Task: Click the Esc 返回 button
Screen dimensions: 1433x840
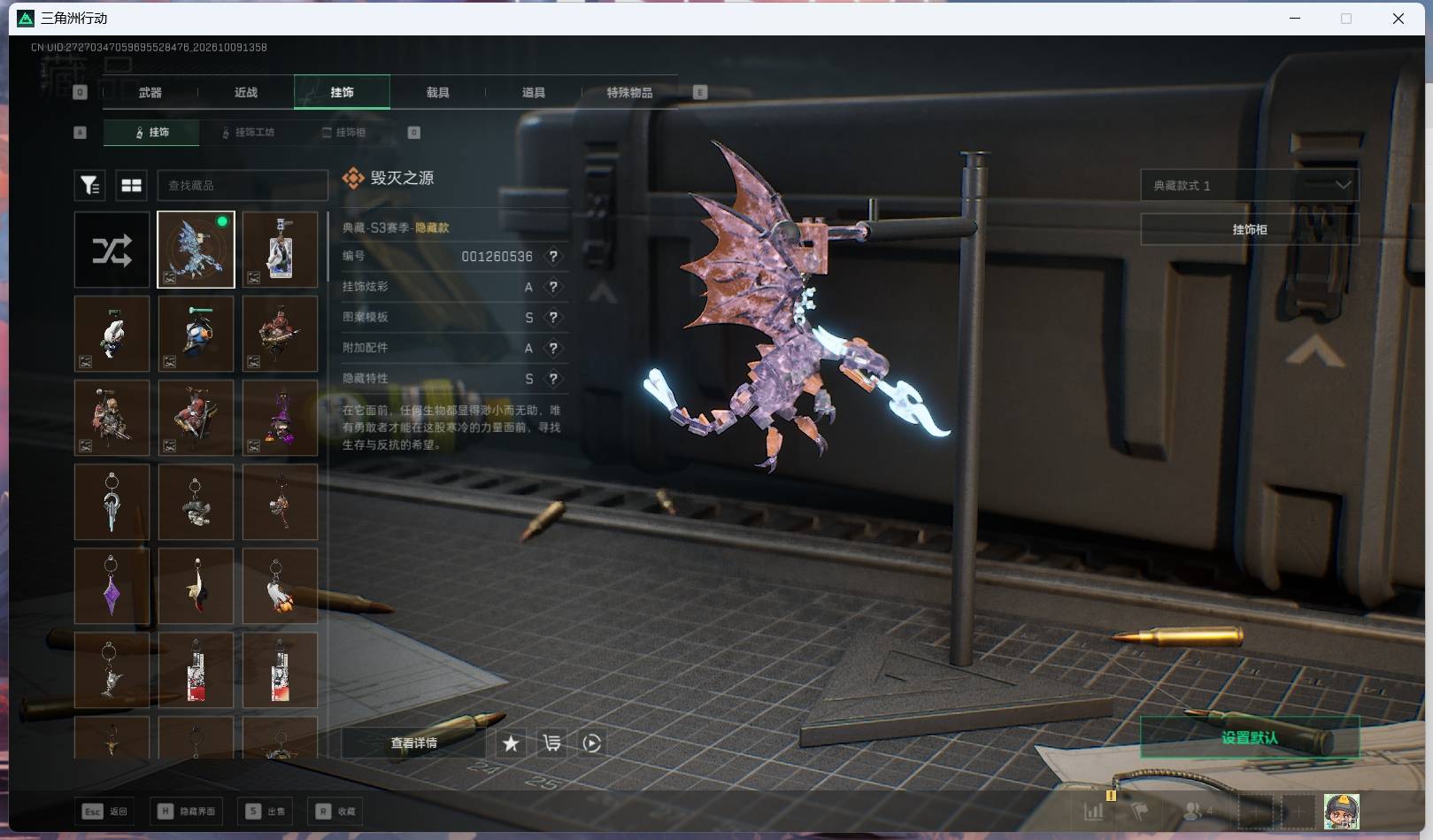Action: (x=106, y=811)
